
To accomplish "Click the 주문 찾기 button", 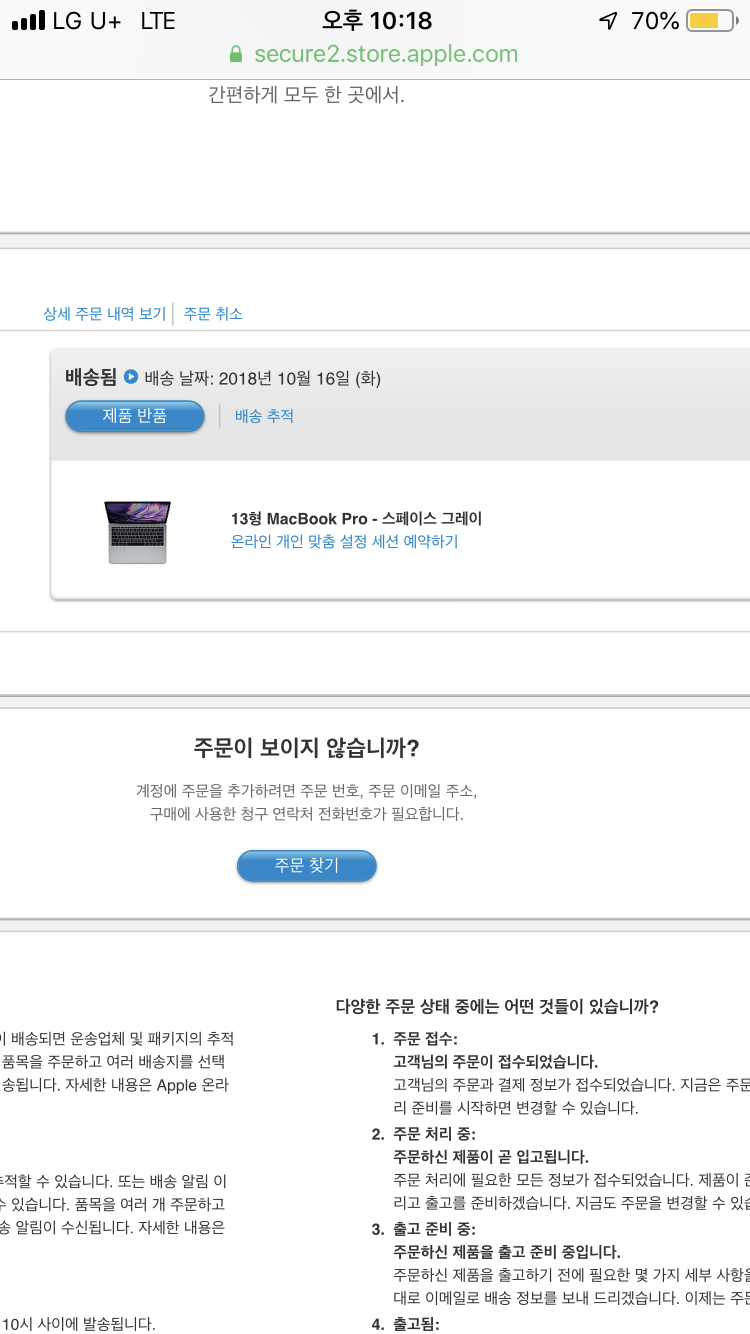I will click(x=307, y=866).
